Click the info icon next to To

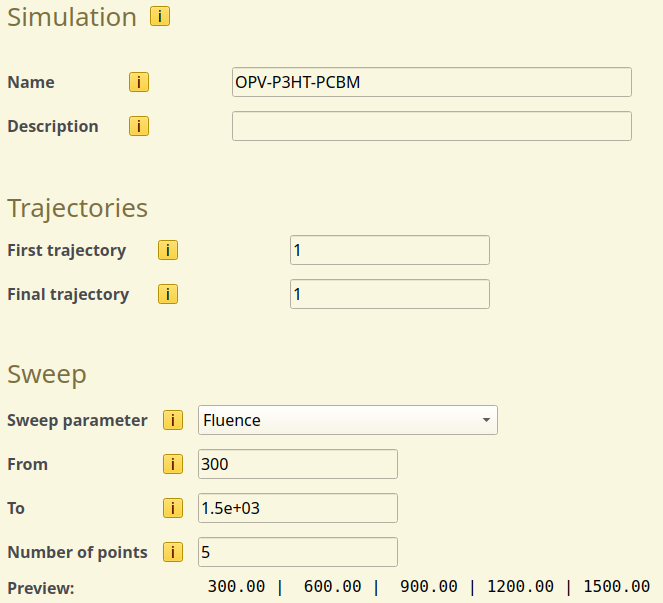[173, 508]
